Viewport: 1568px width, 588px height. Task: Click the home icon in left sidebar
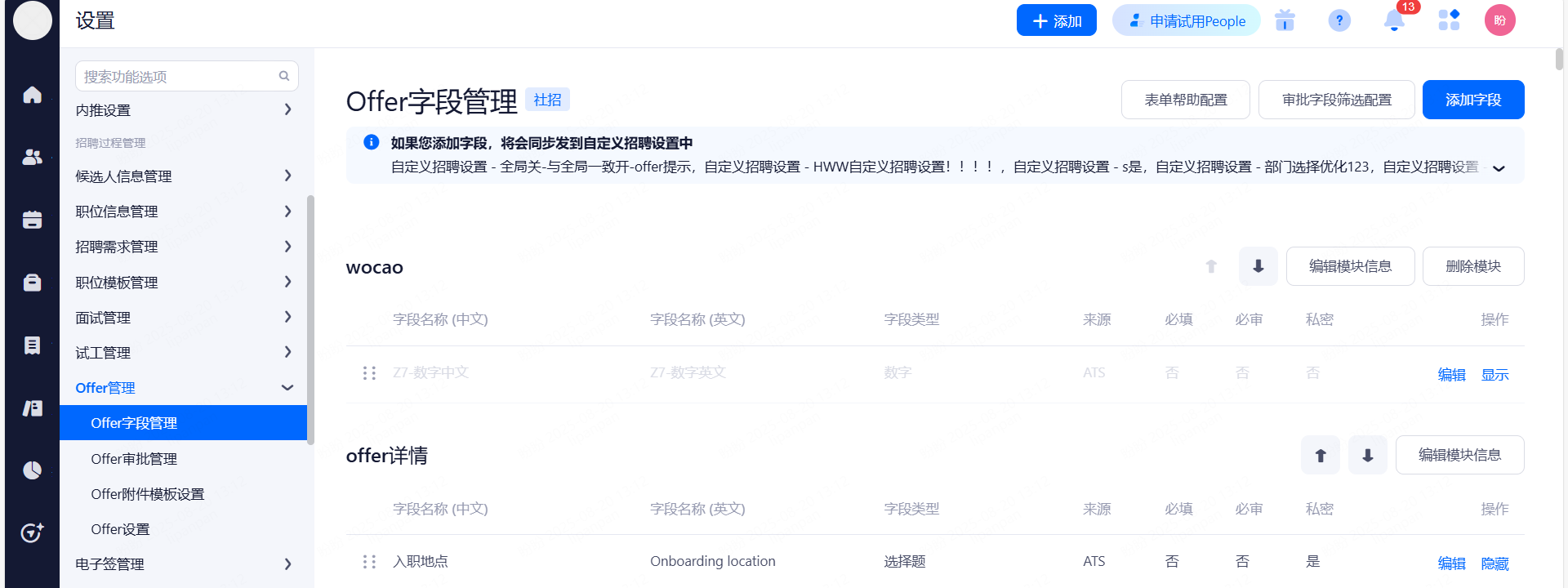pyautogui.click(x=32, y=96)
